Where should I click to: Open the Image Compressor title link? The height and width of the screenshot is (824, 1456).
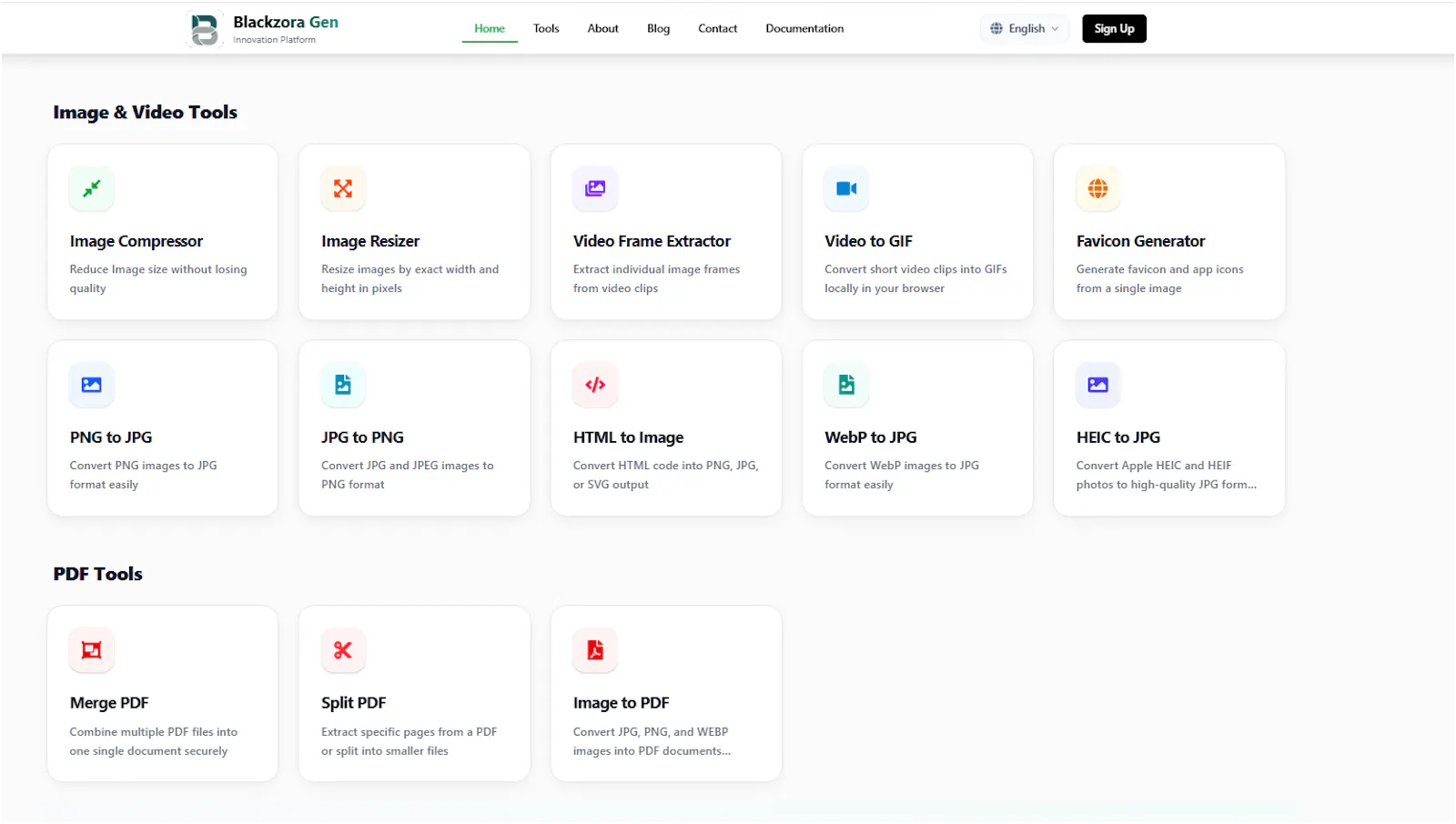click(x=136, y=241)
